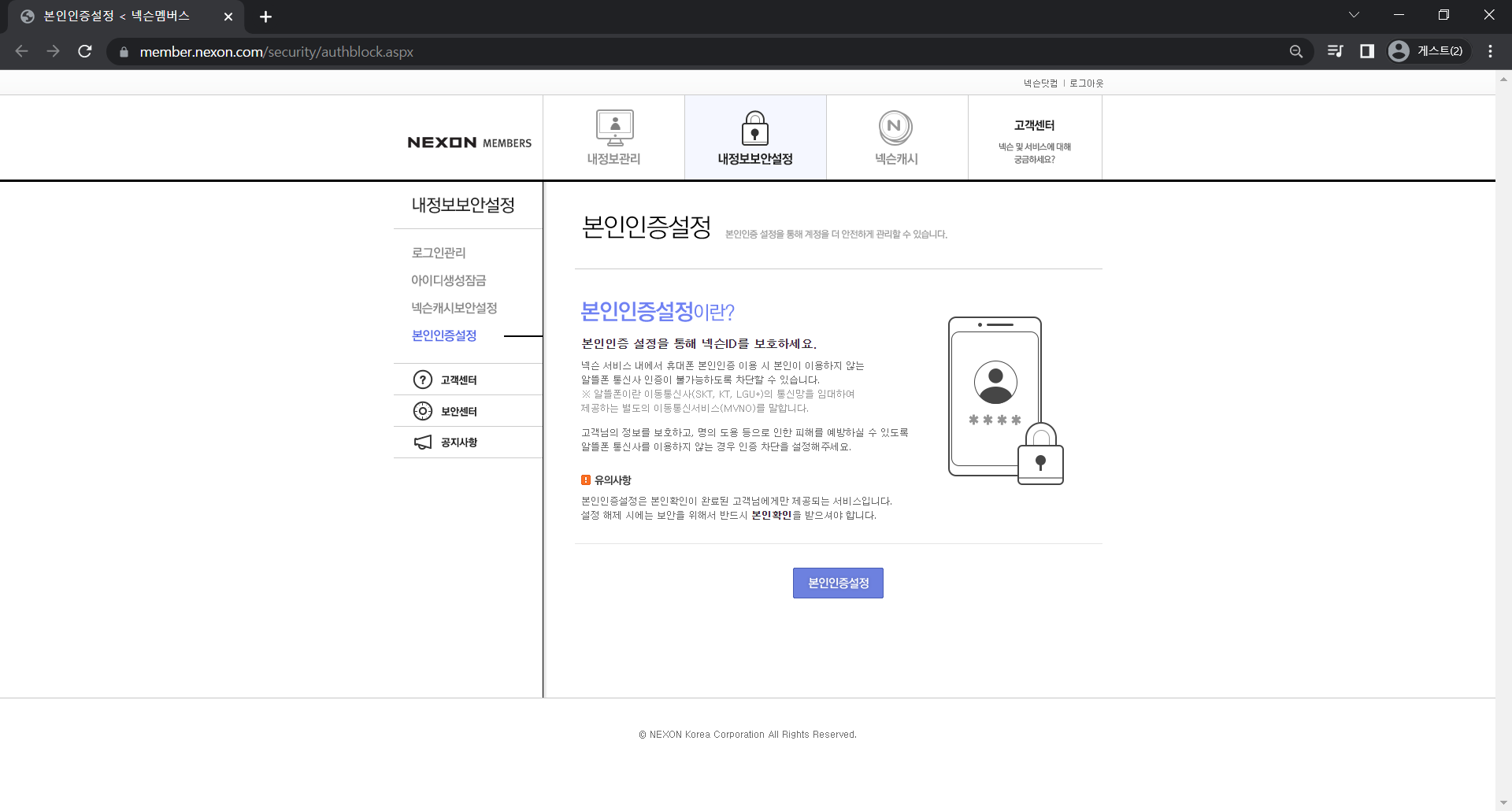Open the 공지사항 sidebar link text

point(459,443)
